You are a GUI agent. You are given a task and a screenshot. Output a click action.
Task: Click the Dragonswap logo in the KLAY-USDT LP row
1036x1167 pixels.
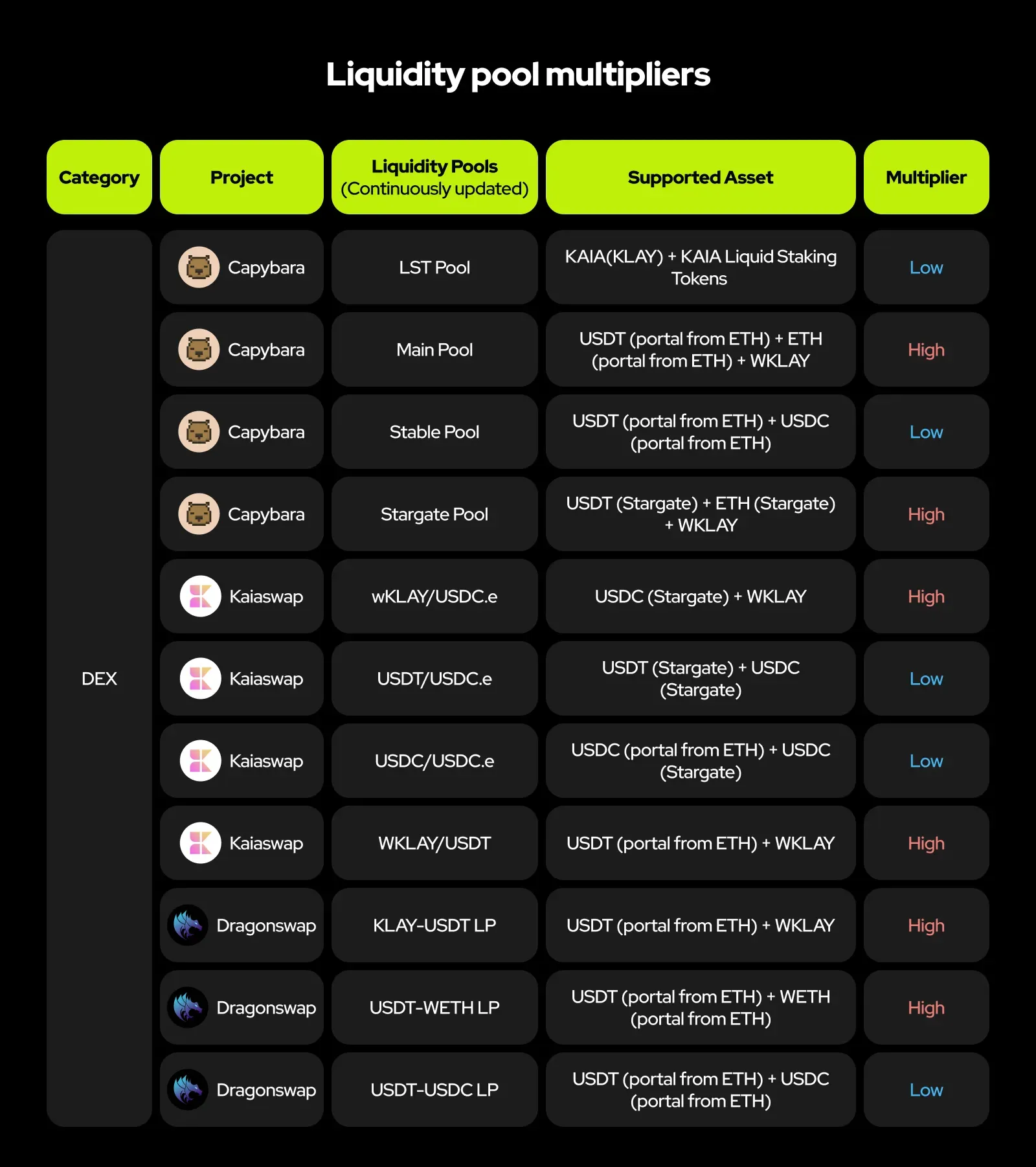(x=188, y=925)
